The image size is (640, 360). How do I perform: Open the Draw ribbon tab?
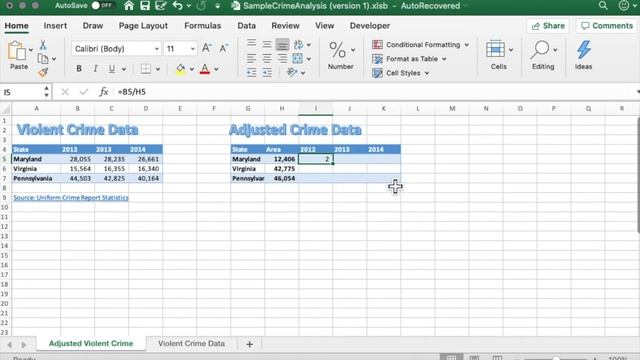[x=93, y=26]
